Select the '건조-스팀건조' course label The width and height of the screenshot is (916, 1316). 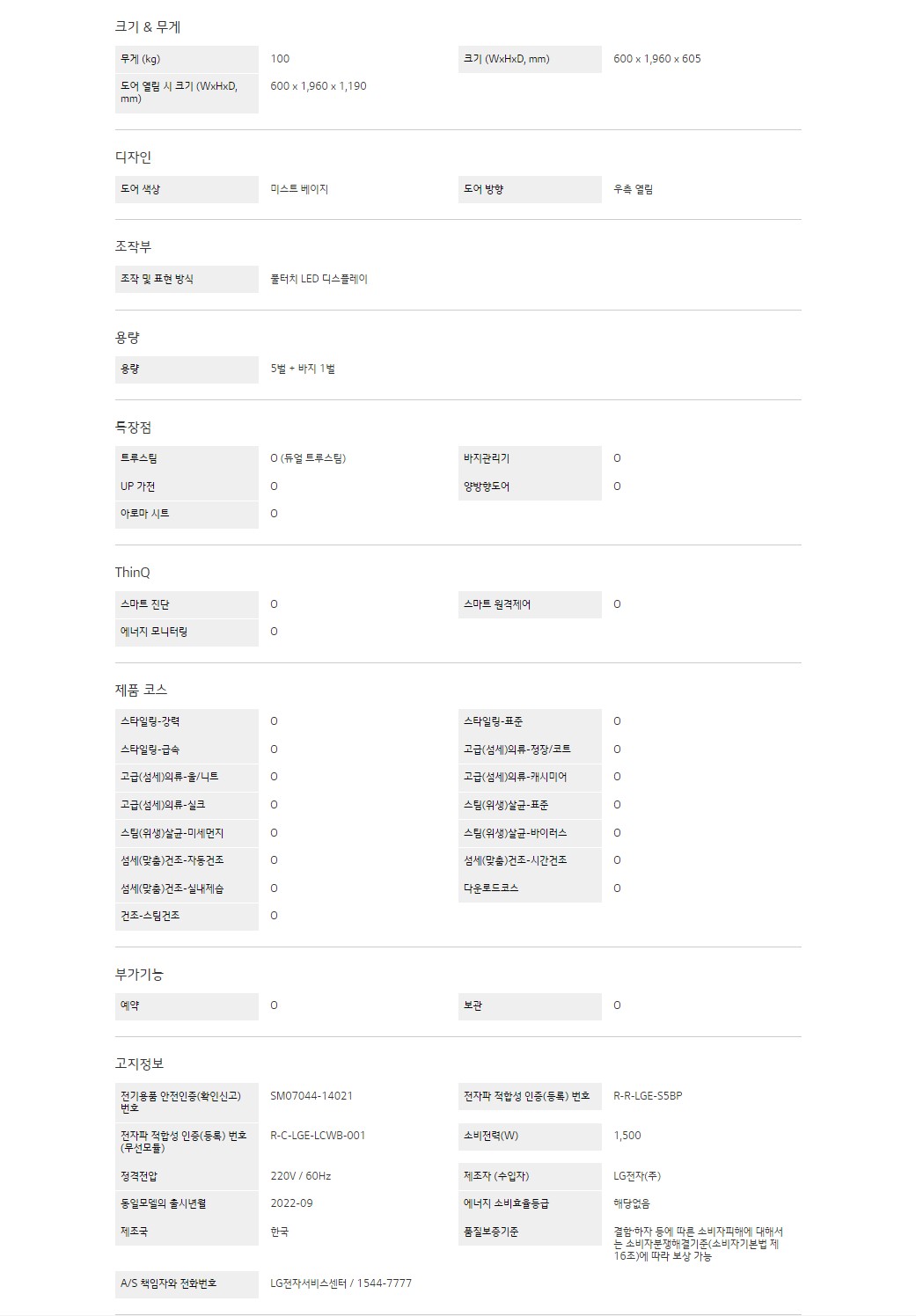pos(150,916)
